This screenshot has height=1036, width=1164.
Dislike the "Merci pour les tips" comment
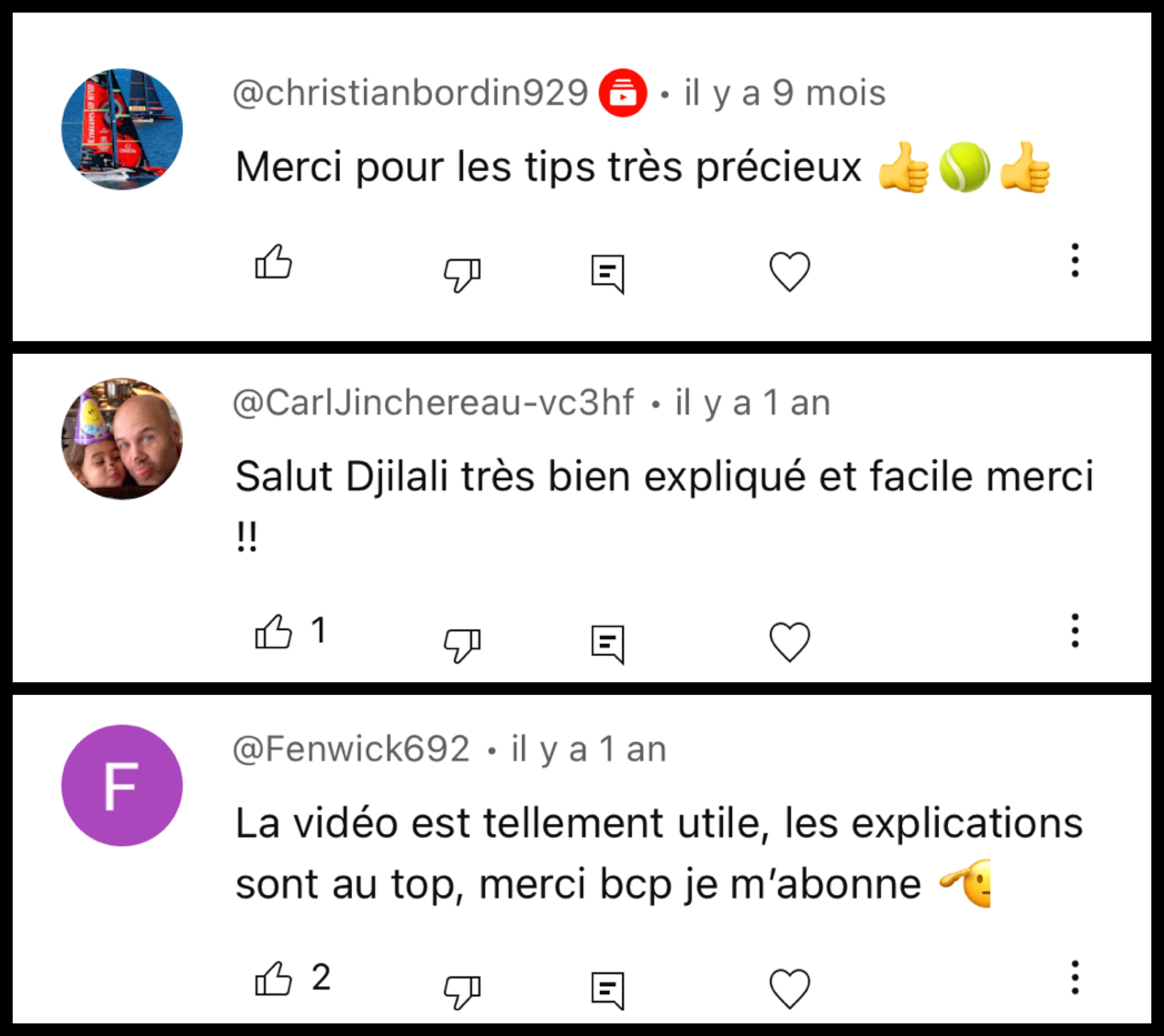[462, 275]
